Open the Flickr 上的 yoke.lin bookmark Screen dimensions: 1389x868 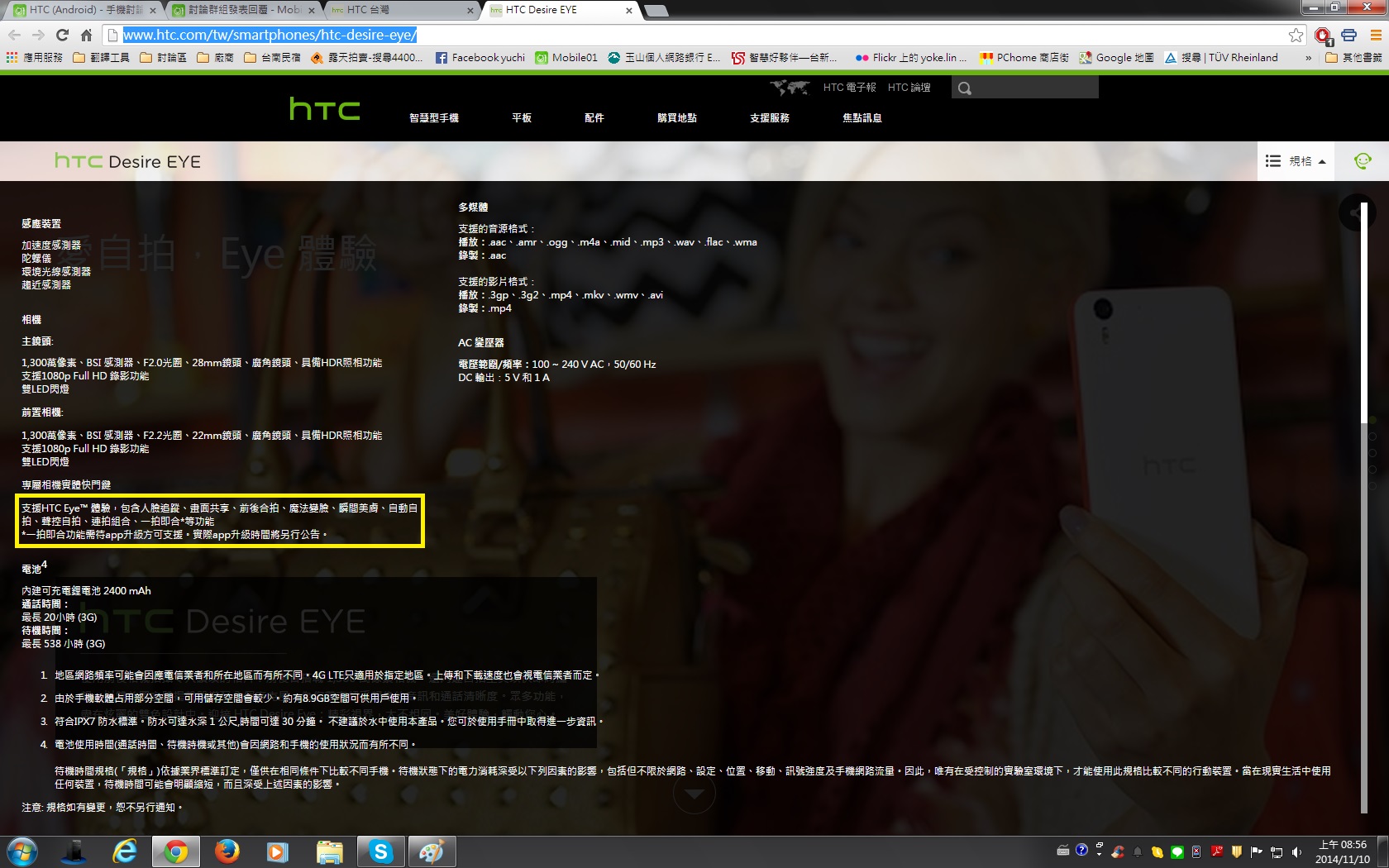[x=910, y=58]
